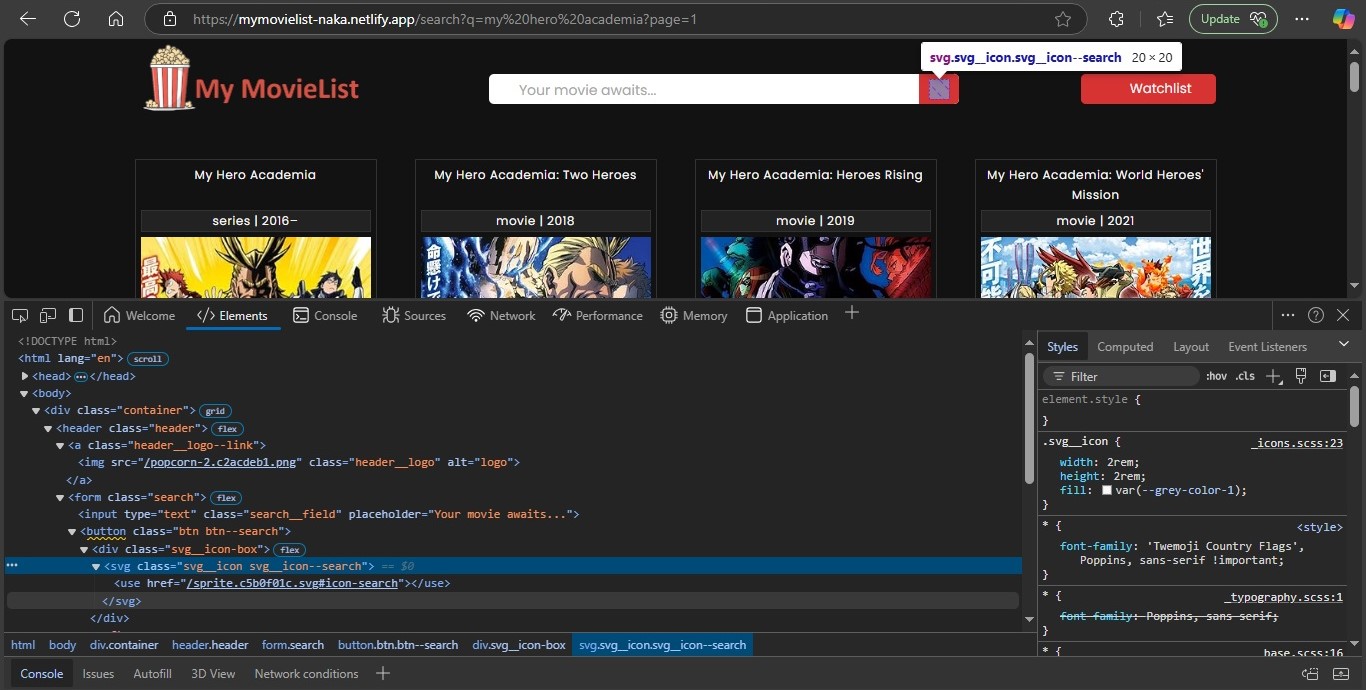This screenshot has height=690, width=1366.
Task: Add new style rule with plus icon
Action: point(1273,376)
